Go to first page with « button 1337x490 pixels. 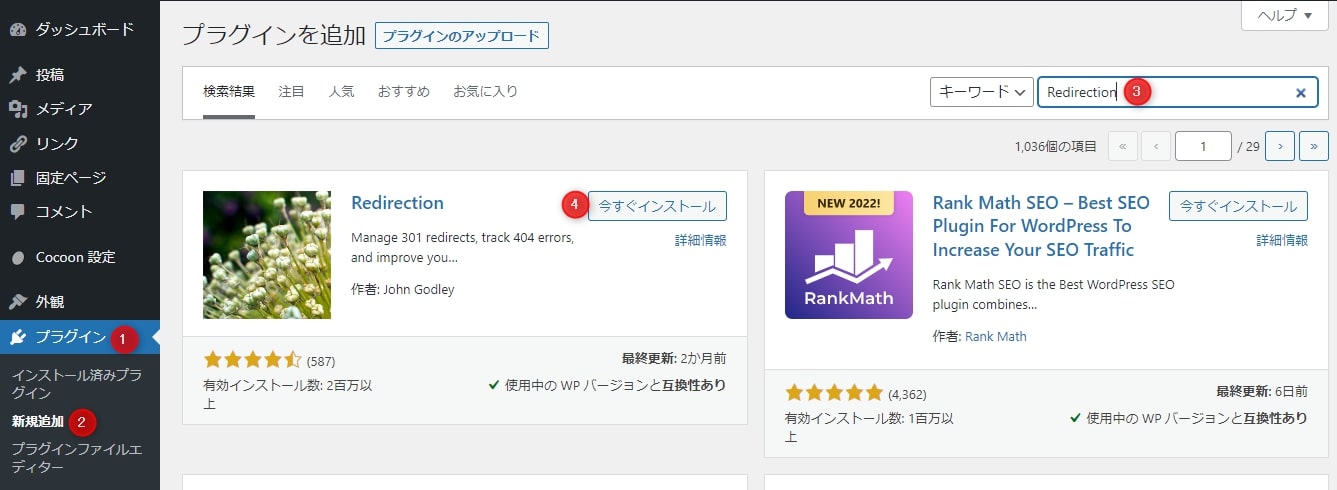[1122, 146]
